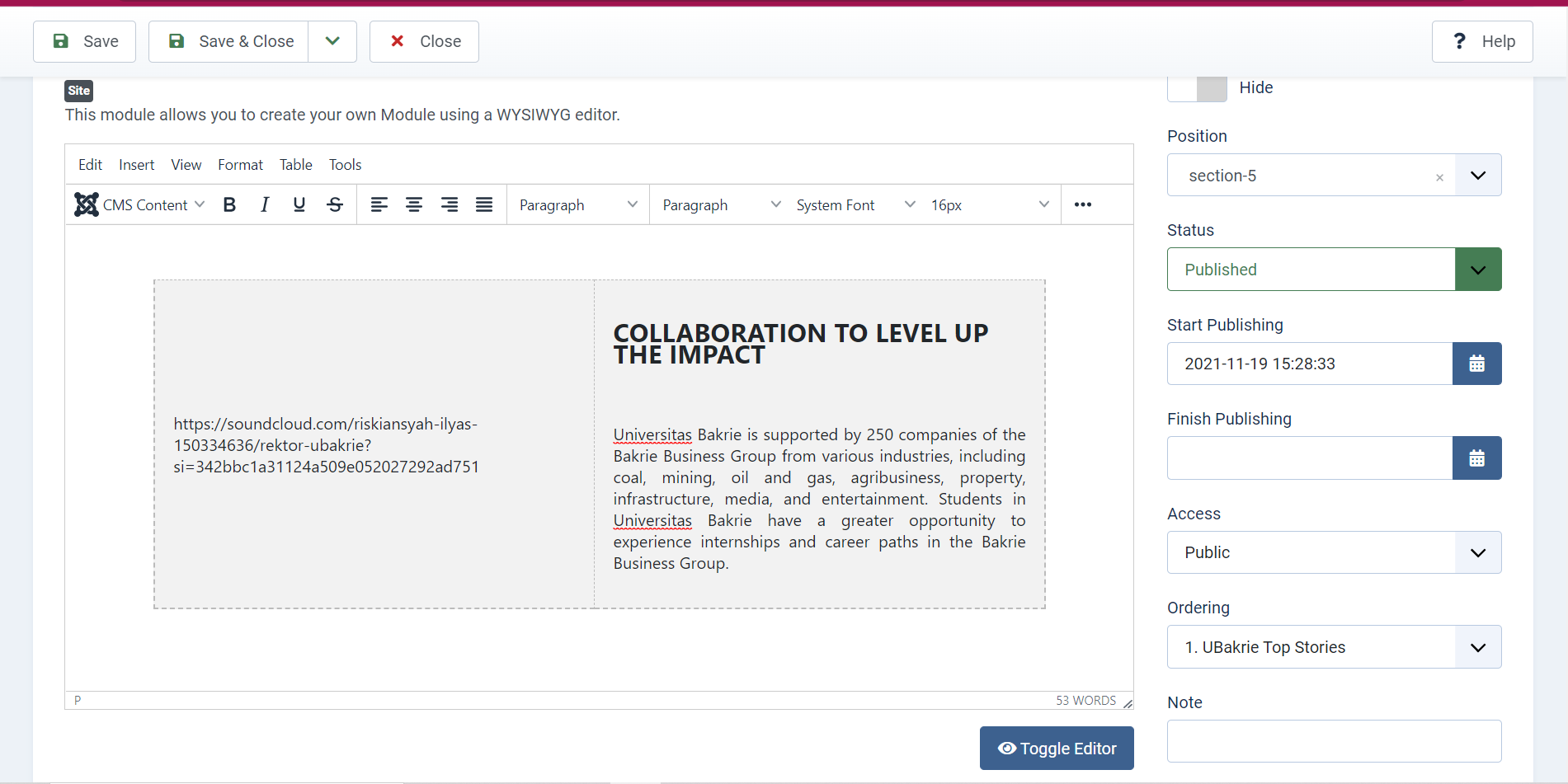Open the Edit menu
Viewport: 1568px width, 784px height.
point(90,165)
